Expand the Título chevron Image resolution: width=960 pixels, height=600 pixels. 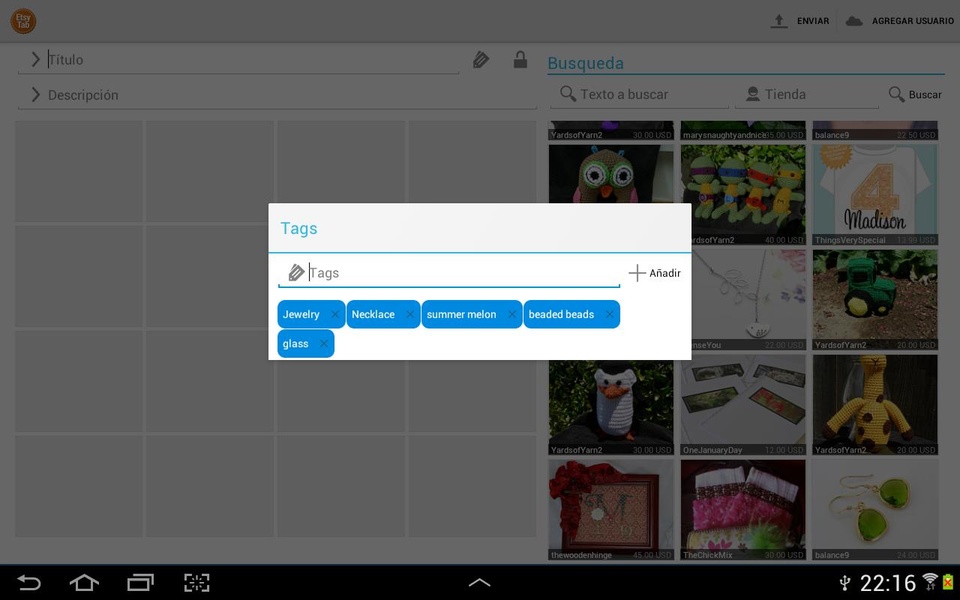tap(36, 59)
